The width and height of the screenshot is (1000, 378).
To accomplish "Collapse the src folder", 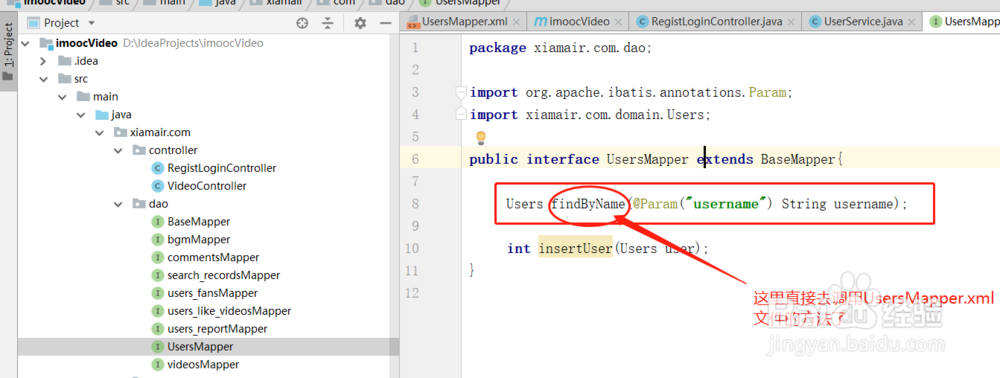I will pyautogui.click(x=43, y=79).
